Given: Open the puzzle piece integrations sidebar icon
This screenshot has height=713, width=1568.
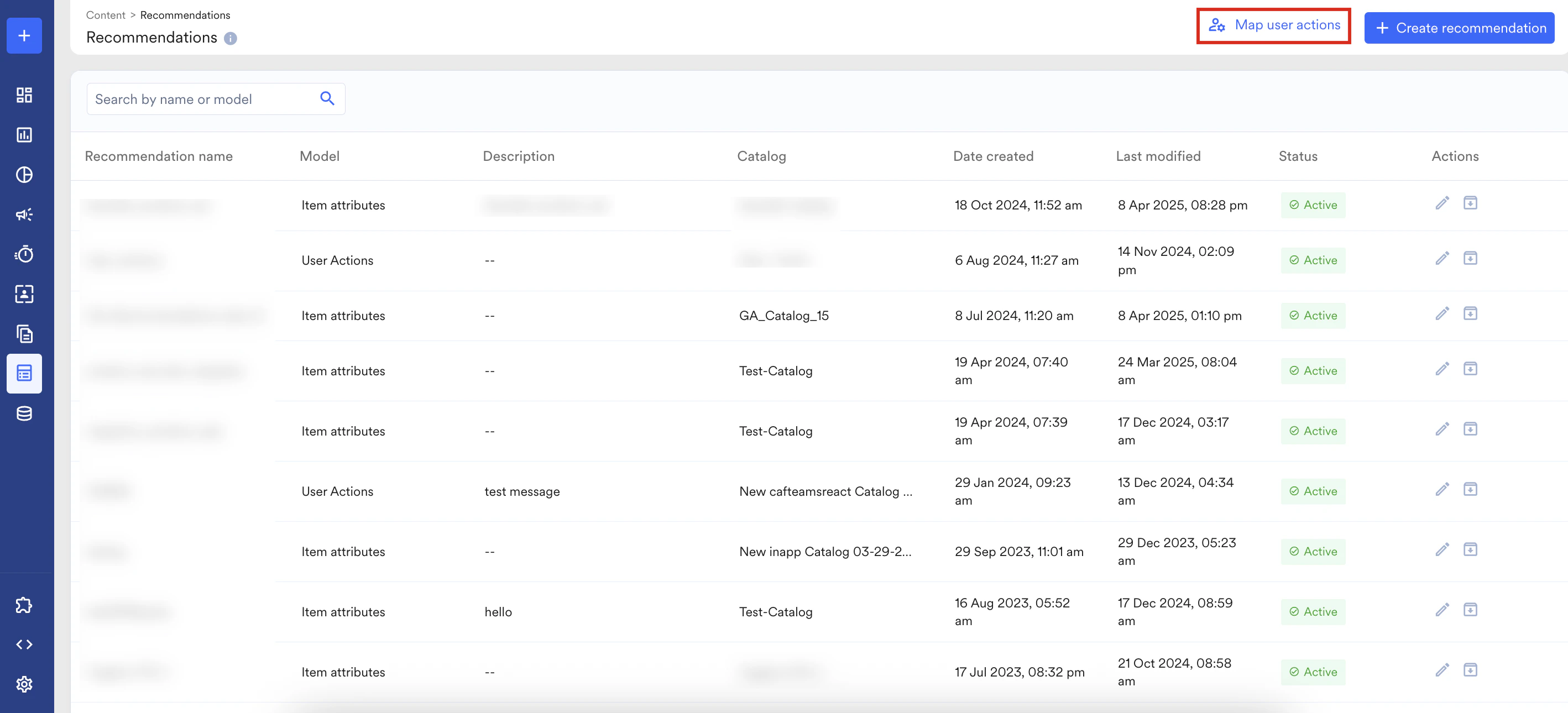Looking at the screenshot, I should [x=24, y=605].
